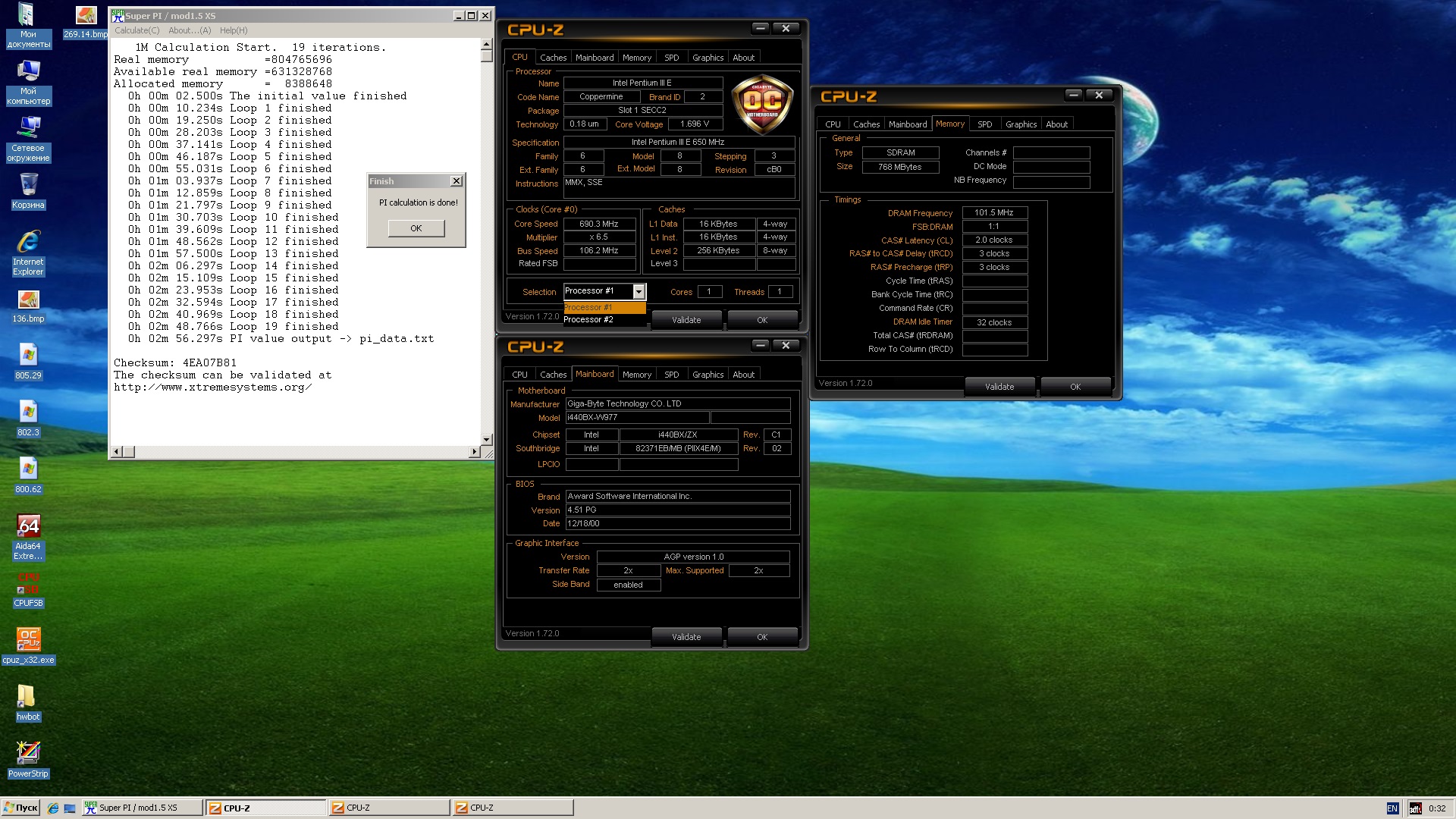The image size is (1456, 819).
Task: Click the Core Speed 690.3 MHz field
Action: (599, 224)
